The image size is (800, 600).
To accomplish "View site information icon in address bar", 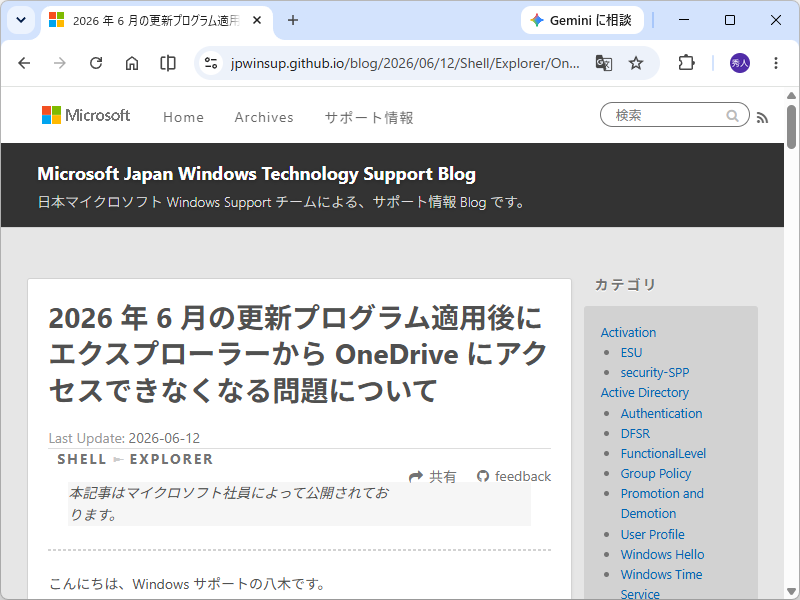I will [x=211, y=63].
